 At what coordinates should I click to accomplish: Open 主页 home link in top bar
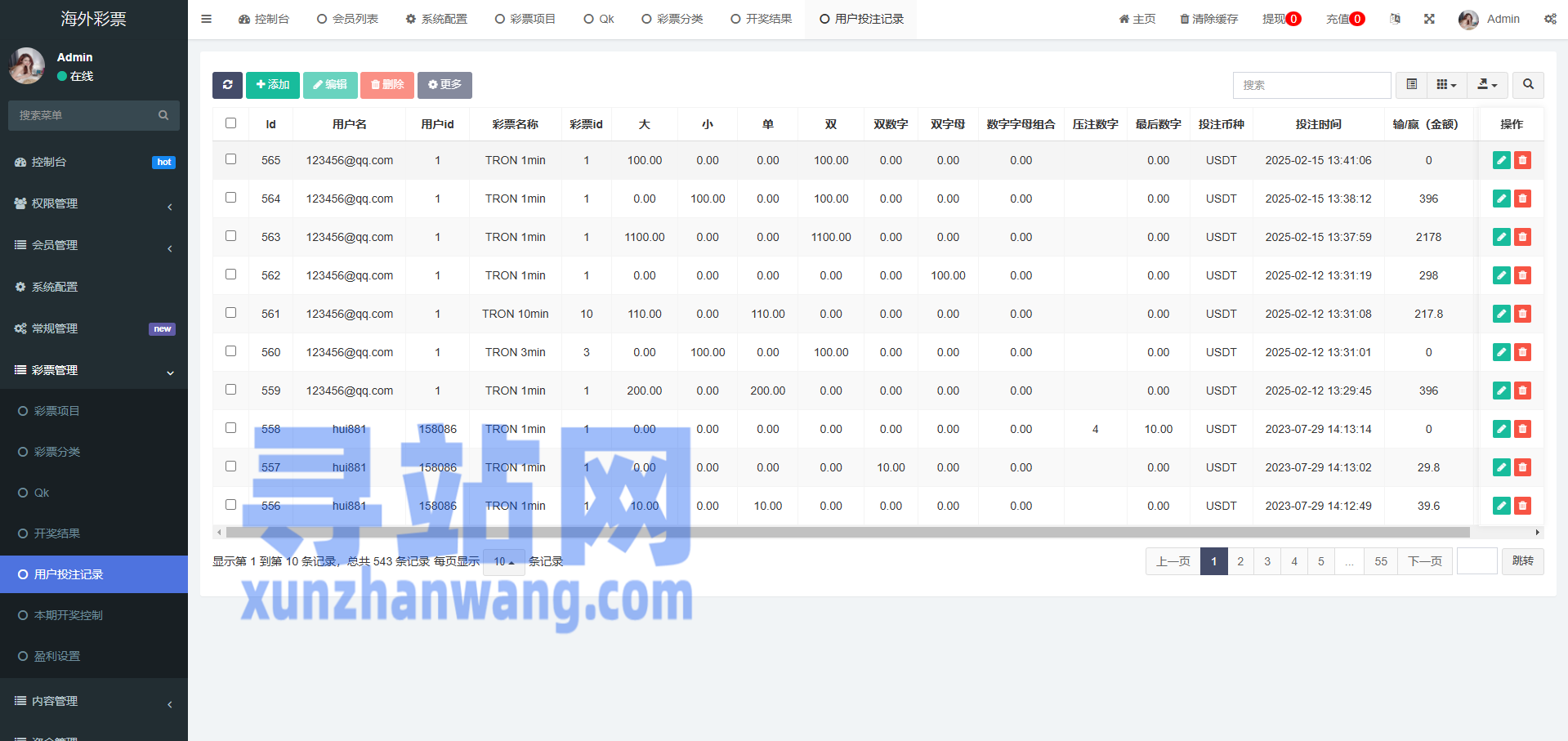[1137, 19]
